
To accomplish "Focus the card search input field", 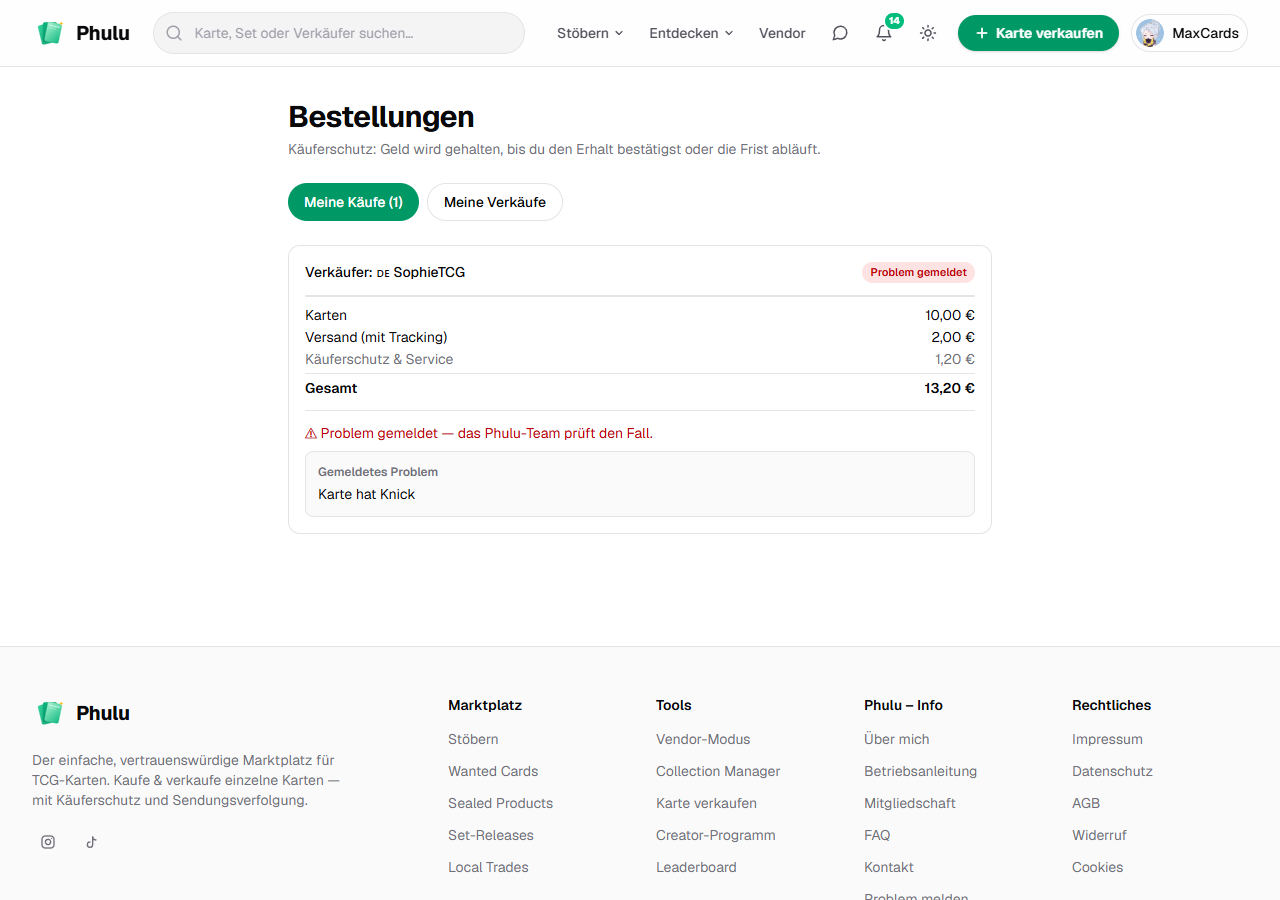I will [339, 33].
